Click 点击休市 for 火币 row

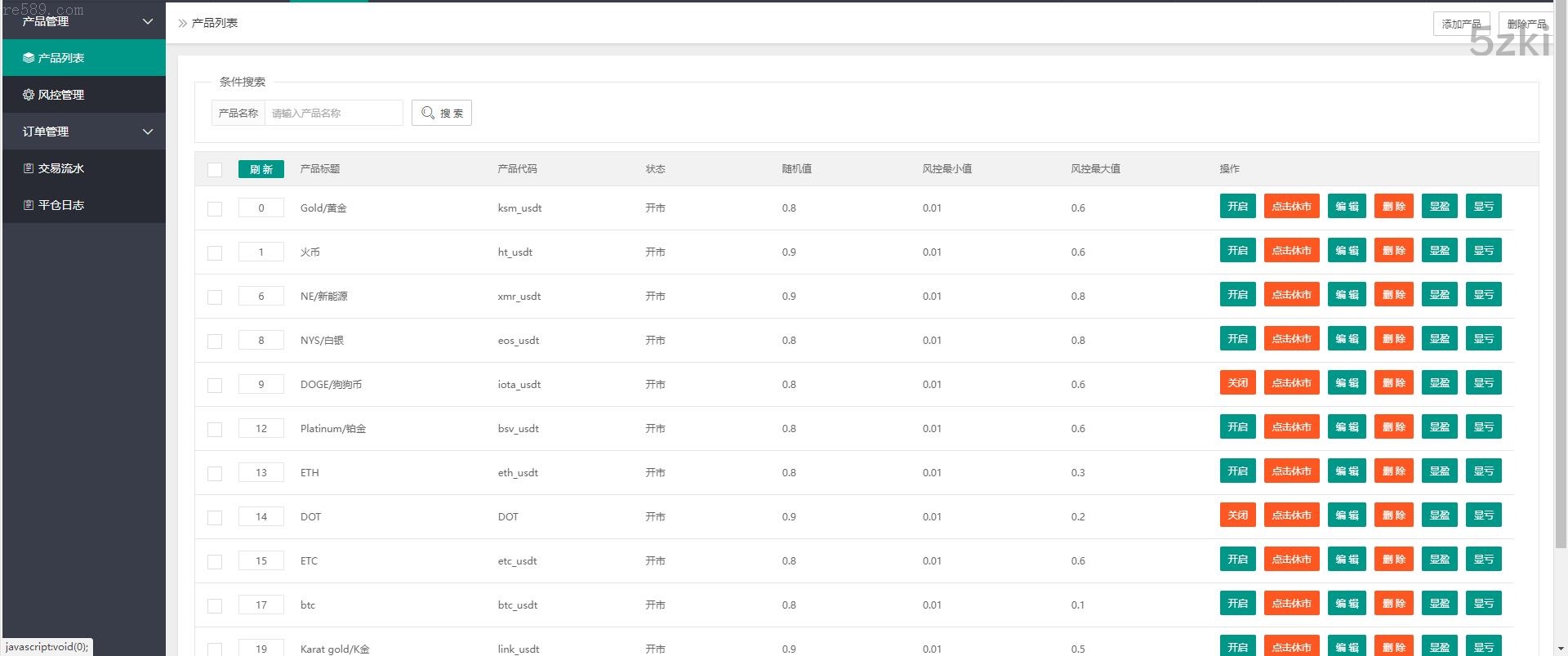[x=1291, y=251]
